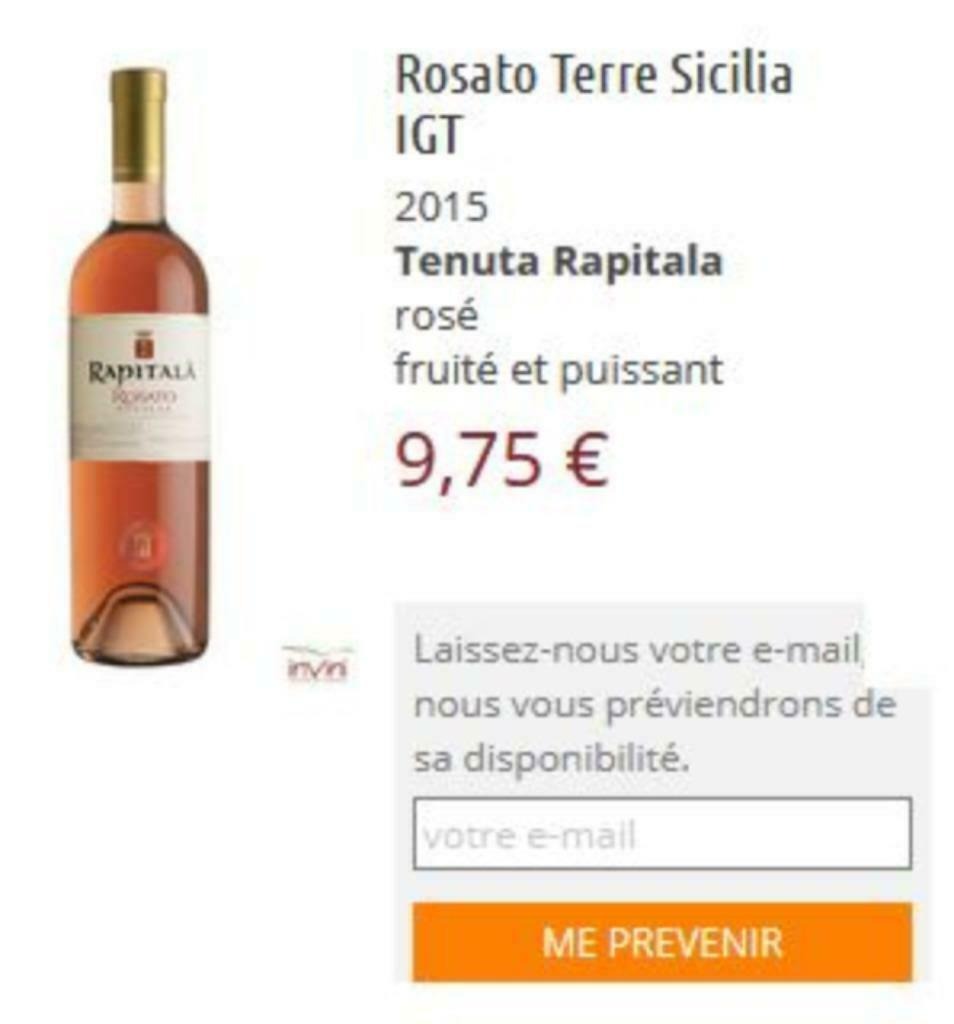Image resolution: width=954 pixels, height=1024 pixels.
Task: Click the Rapitala name on the bottle label
Action: click(x=142, y=373)
